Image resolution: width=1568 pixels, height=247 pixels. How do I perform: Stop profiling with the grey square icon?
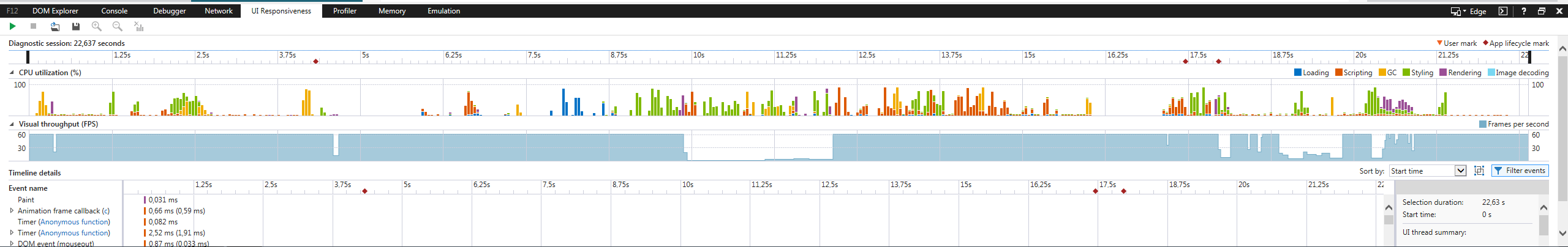point(34,26)
